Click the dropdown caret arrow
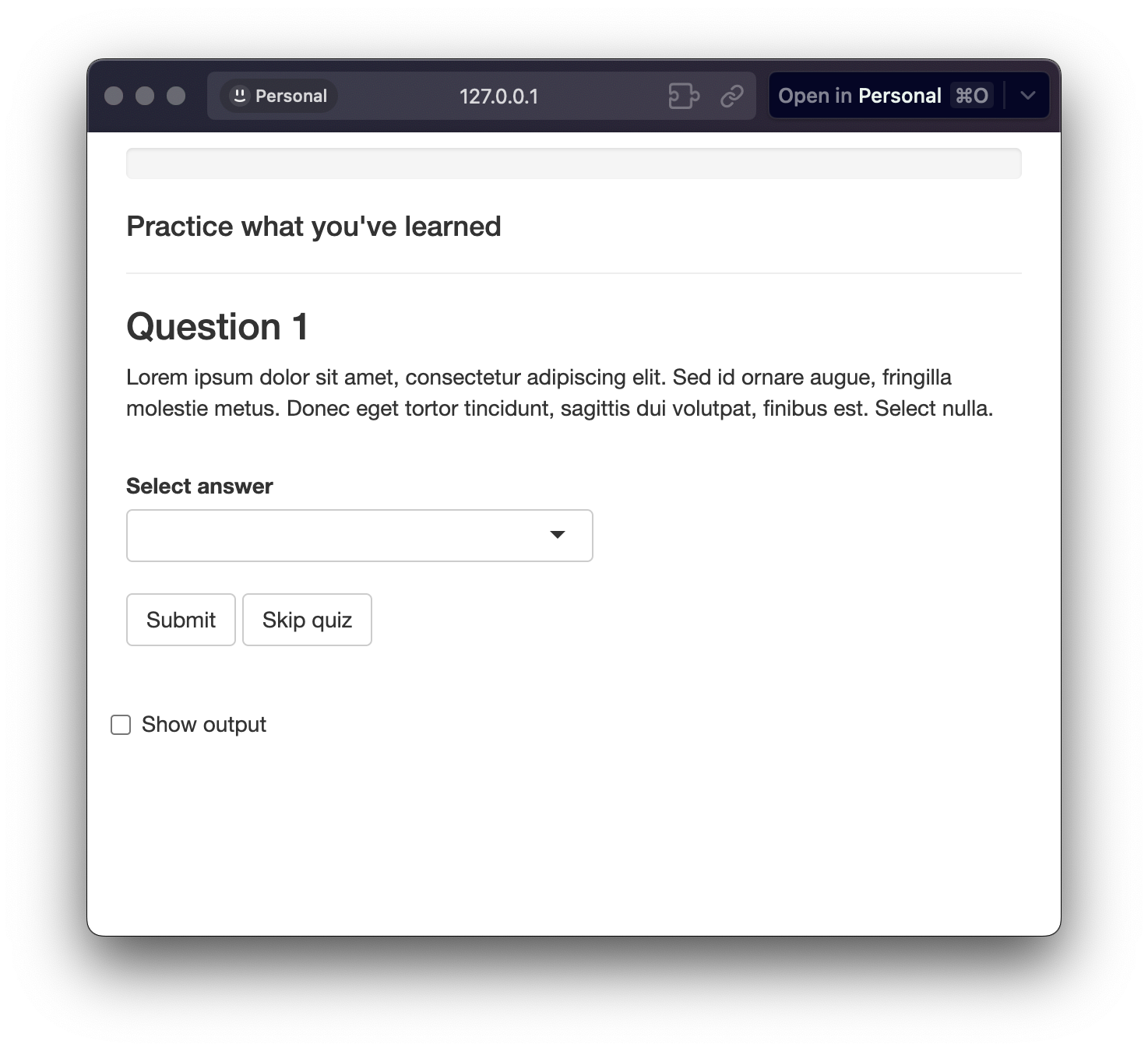This screenshot has width=1148, height=1051. point(558,535)
